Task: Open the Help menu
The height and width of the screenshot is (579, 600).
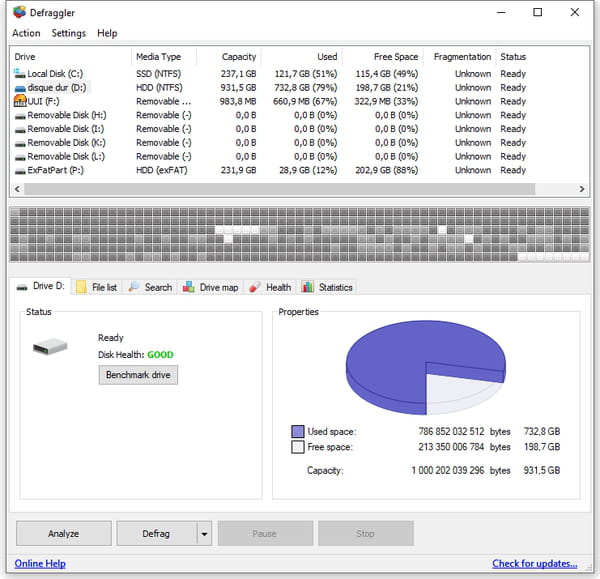Action: [107, 33]
